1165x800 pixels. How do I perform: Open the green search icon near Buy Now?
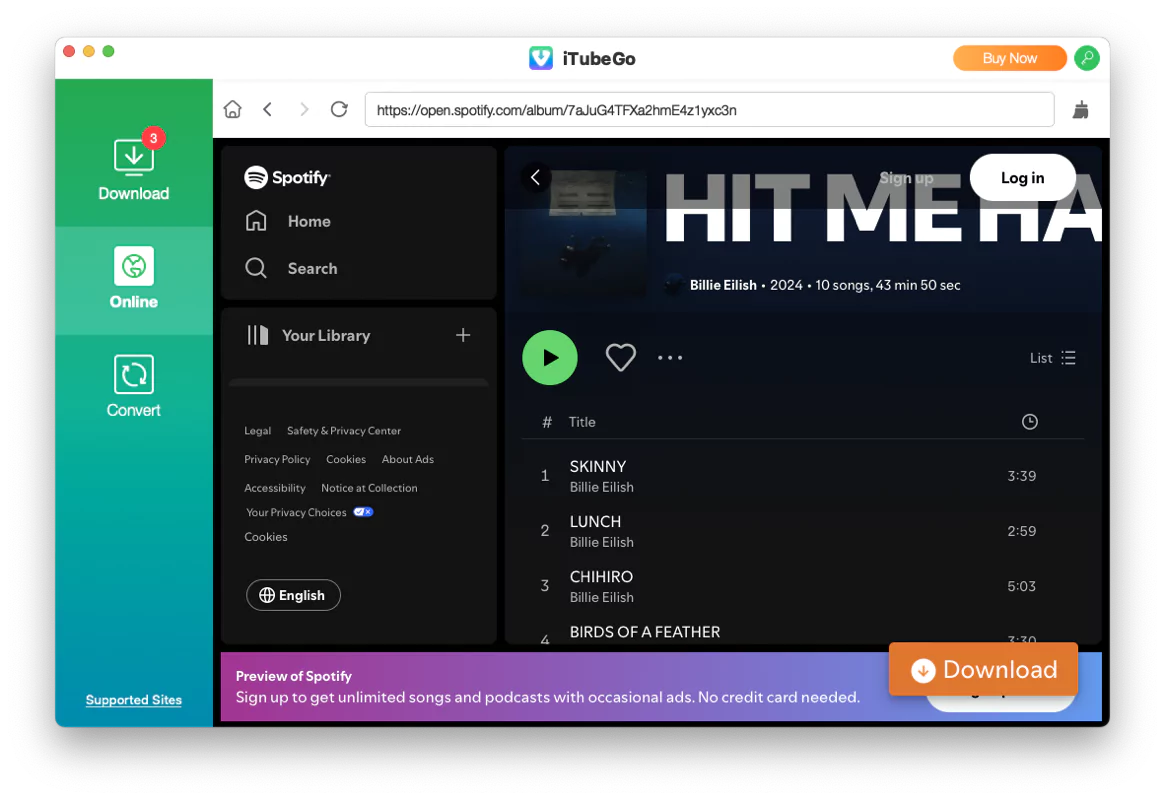1086,58
